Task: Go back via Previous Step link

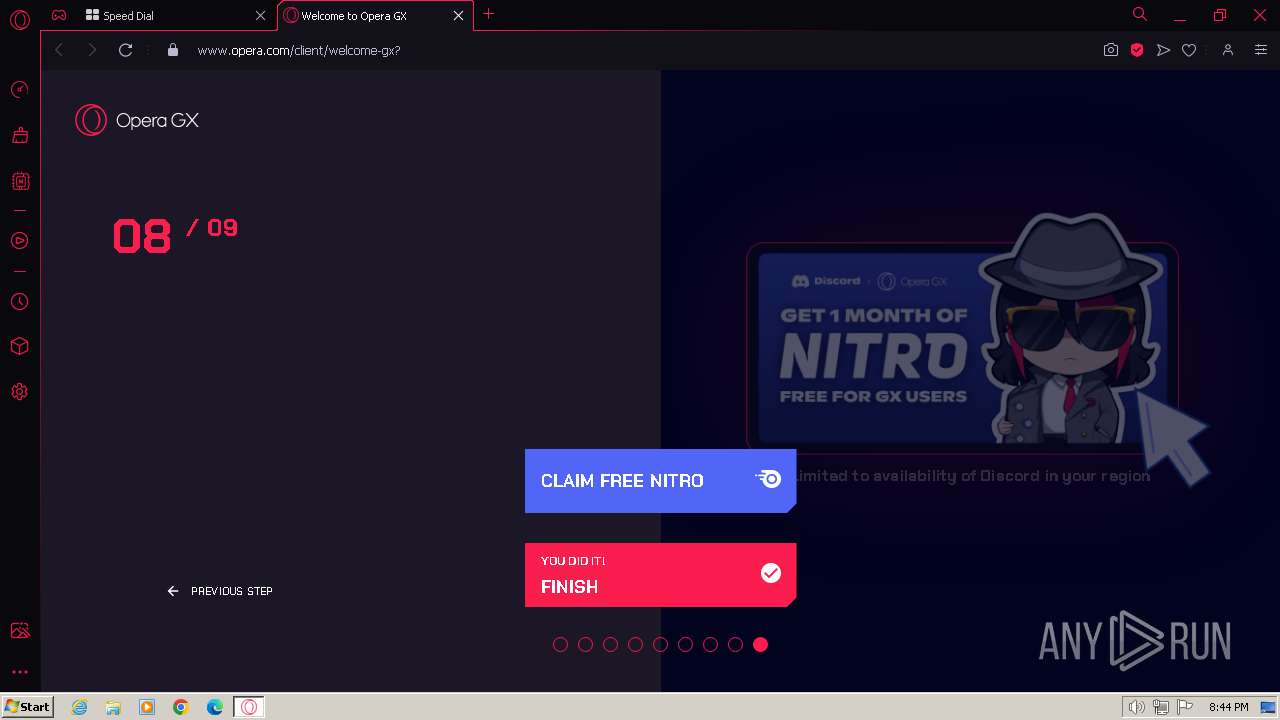Action: (220, 591)
